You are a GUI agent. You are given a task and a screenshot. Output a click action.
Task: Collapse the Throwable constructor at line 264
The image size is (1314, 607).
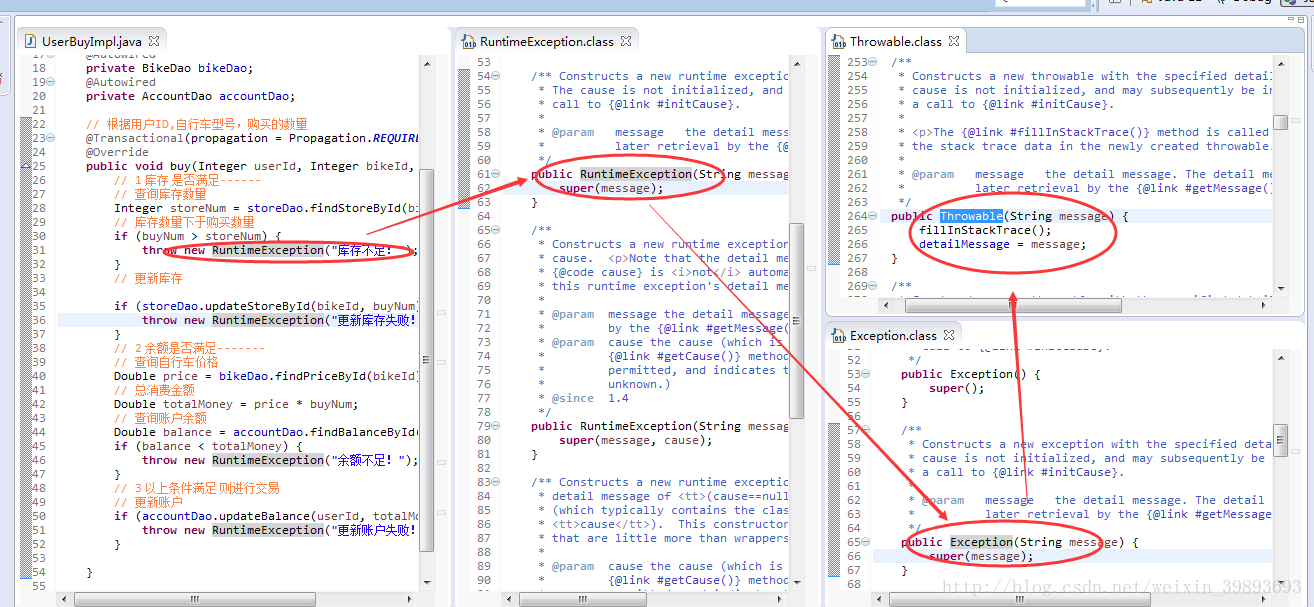coord(872,215)
